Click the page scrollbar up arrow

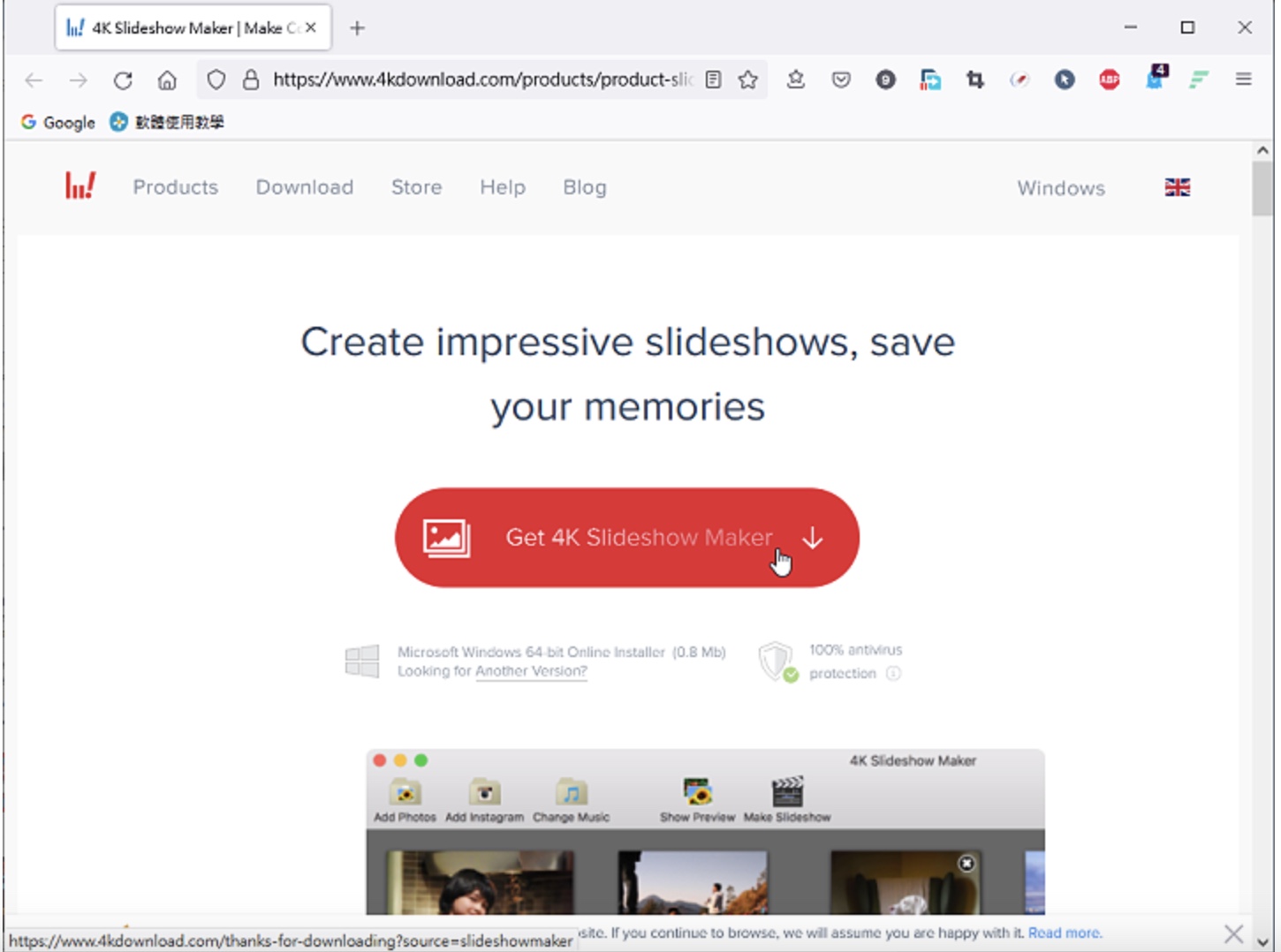coord(1262,150)
